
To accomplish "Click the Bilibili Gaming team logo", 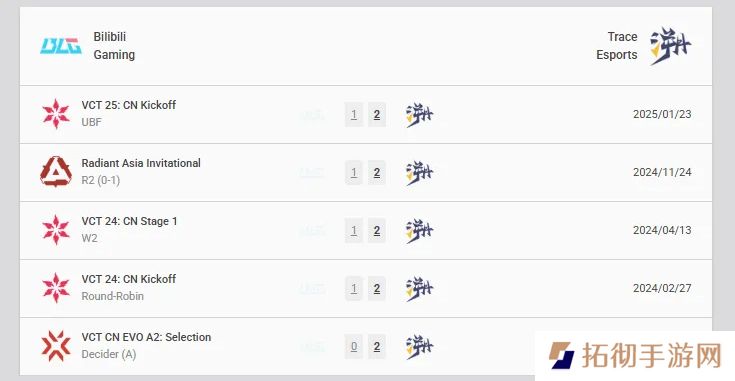I will pos(60,46).
